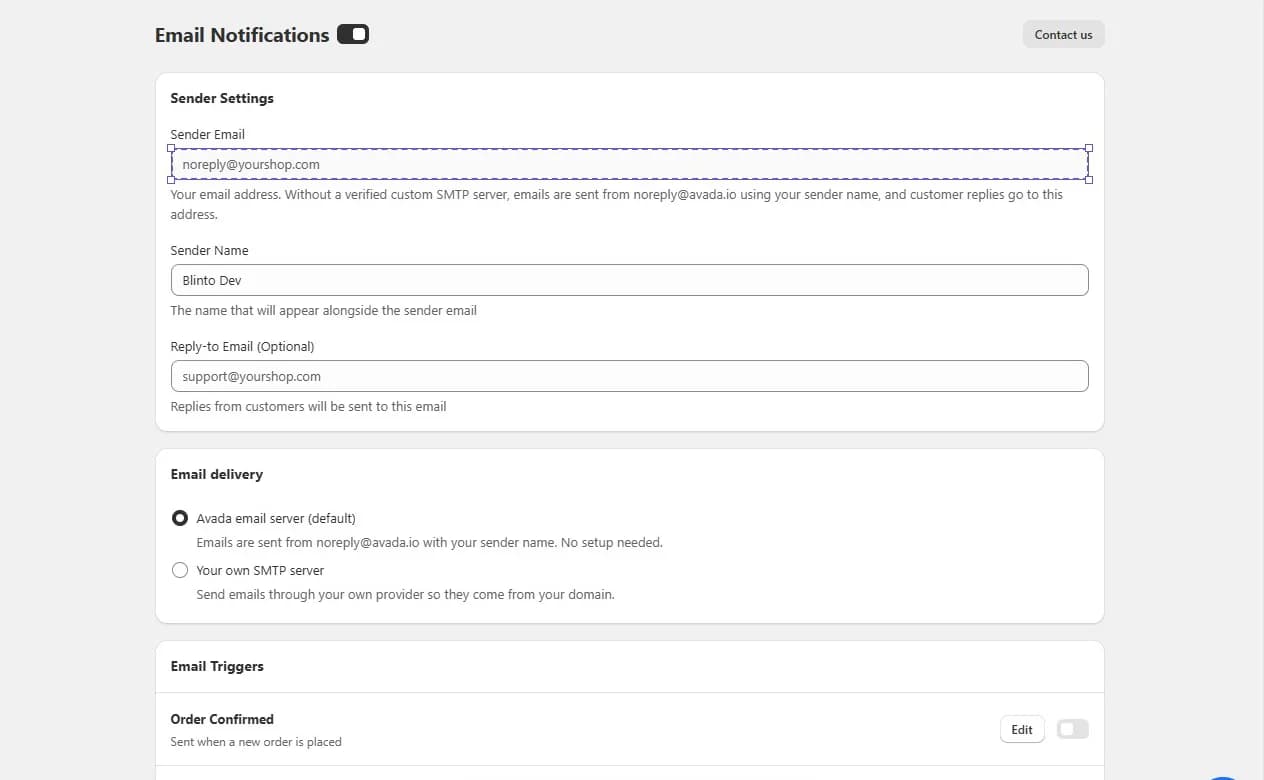The image size is (1264, 780).
Task: Click the Contact us button
Action: [1063, 35]
